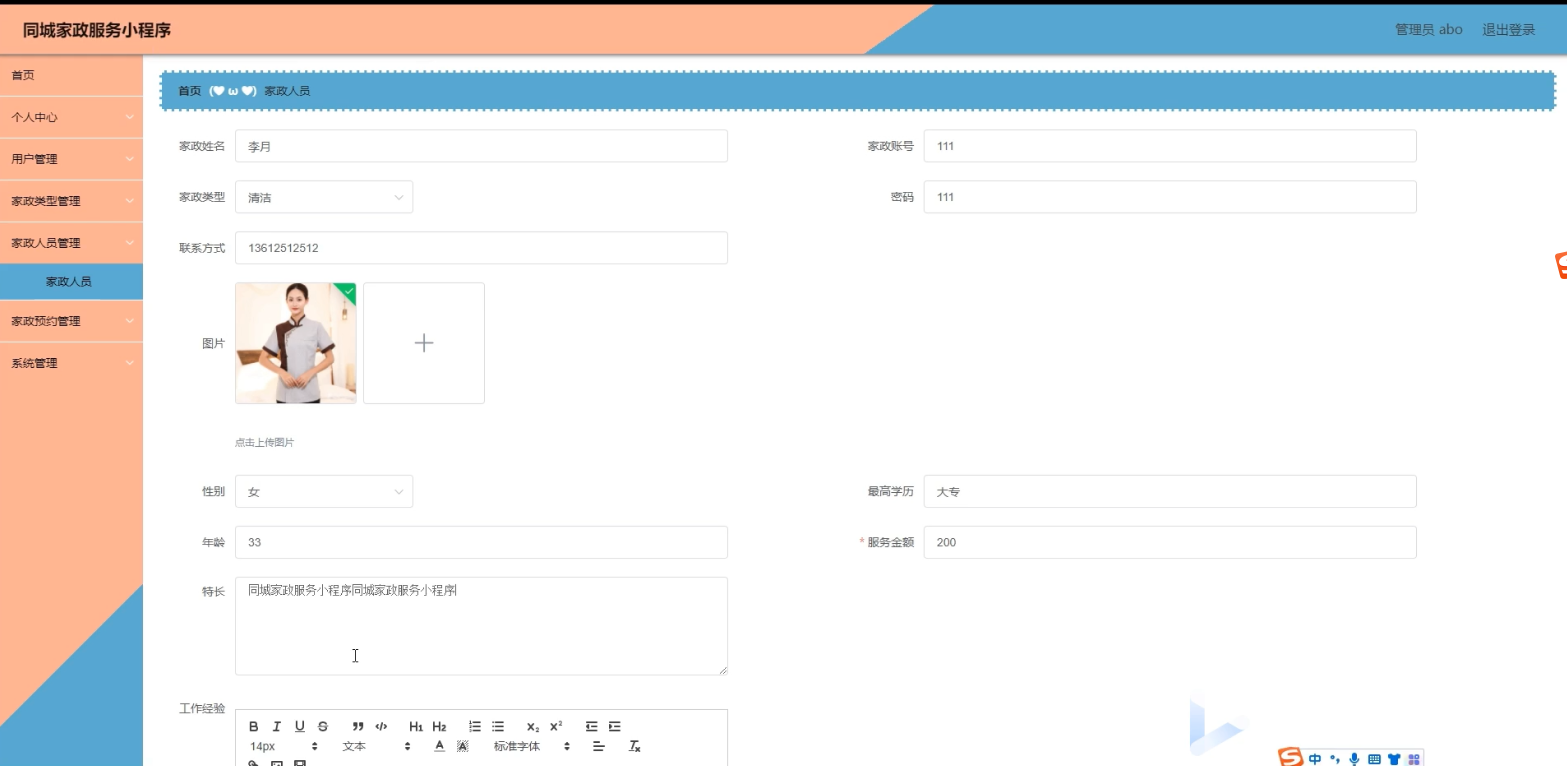Toggle underline formatting in the editor
The width and height of the screenshot is (1567, 766).
300,726
